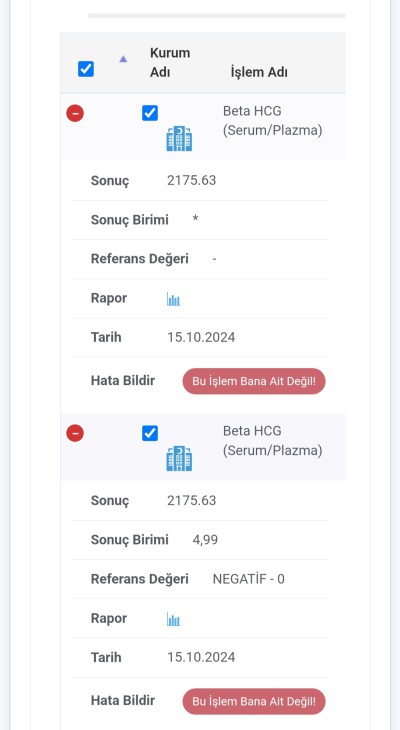Click second 'Bu İşlem Bana Ait Değil!' button
Image resolution: width=400 pixels, height=730 pixels.
point(254,702)
